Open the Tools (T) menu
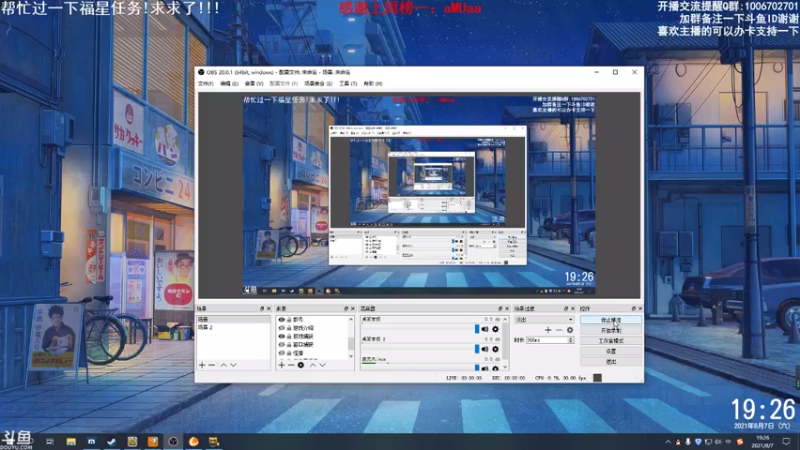The height and width of the screenshot is (450, 800). click(x=348, y=84)
